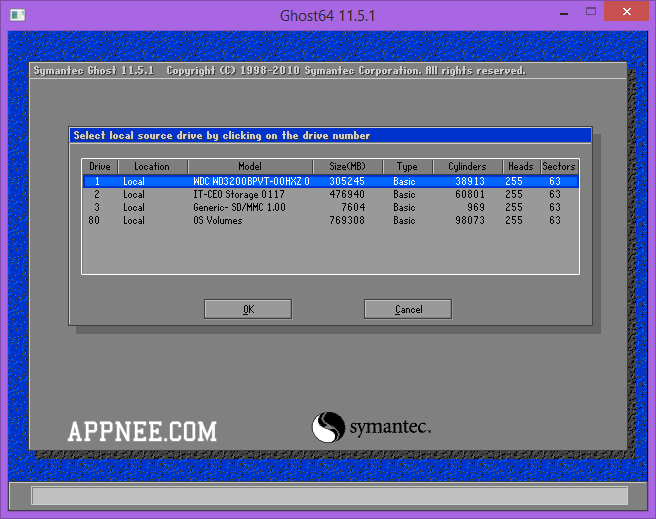The height and width of the screenshot is (519, 656).
Task: Click size value 476940
Action: pyautogui.click(x=347, y=194)
